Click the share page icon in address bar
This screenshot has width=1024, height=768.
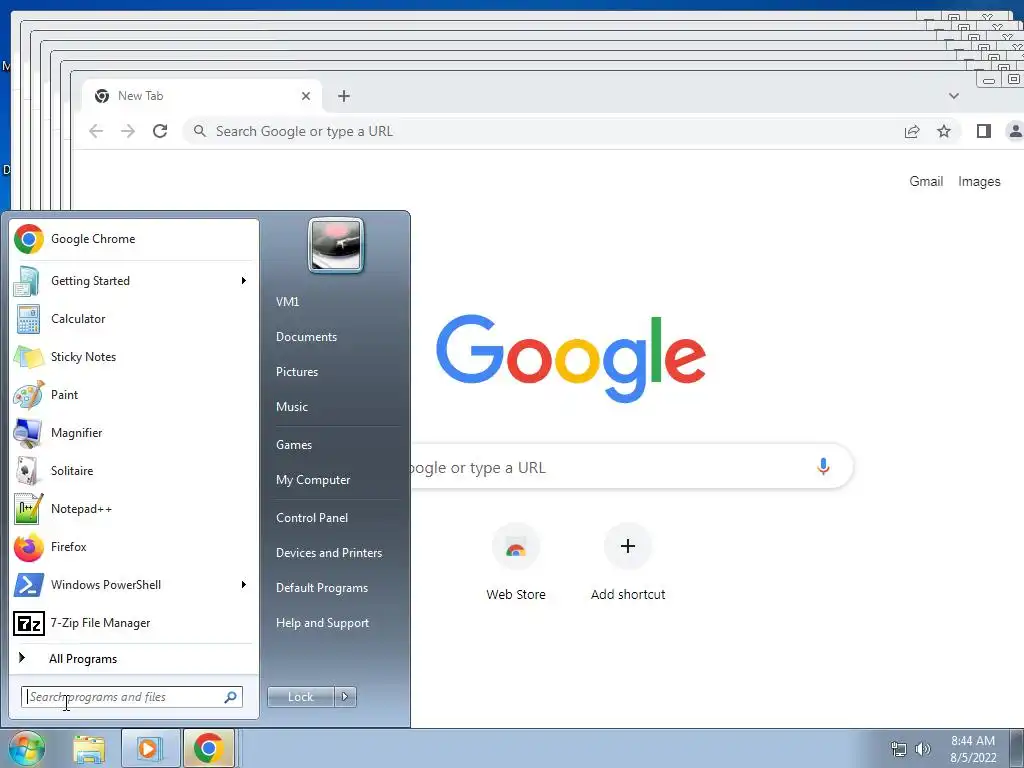pos(912,131)
